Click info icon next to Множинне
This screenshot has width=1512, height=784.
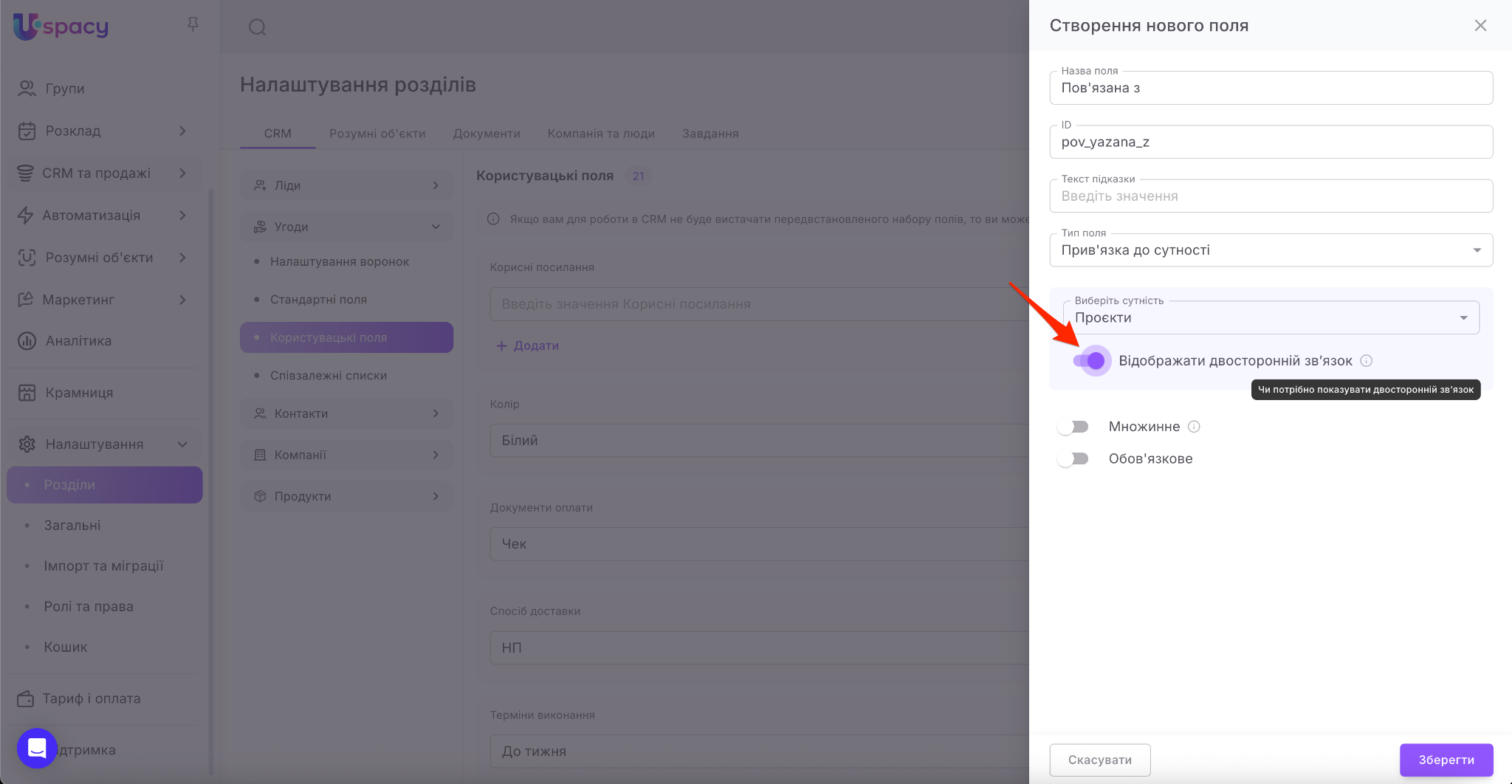(x=1194, y=427)
